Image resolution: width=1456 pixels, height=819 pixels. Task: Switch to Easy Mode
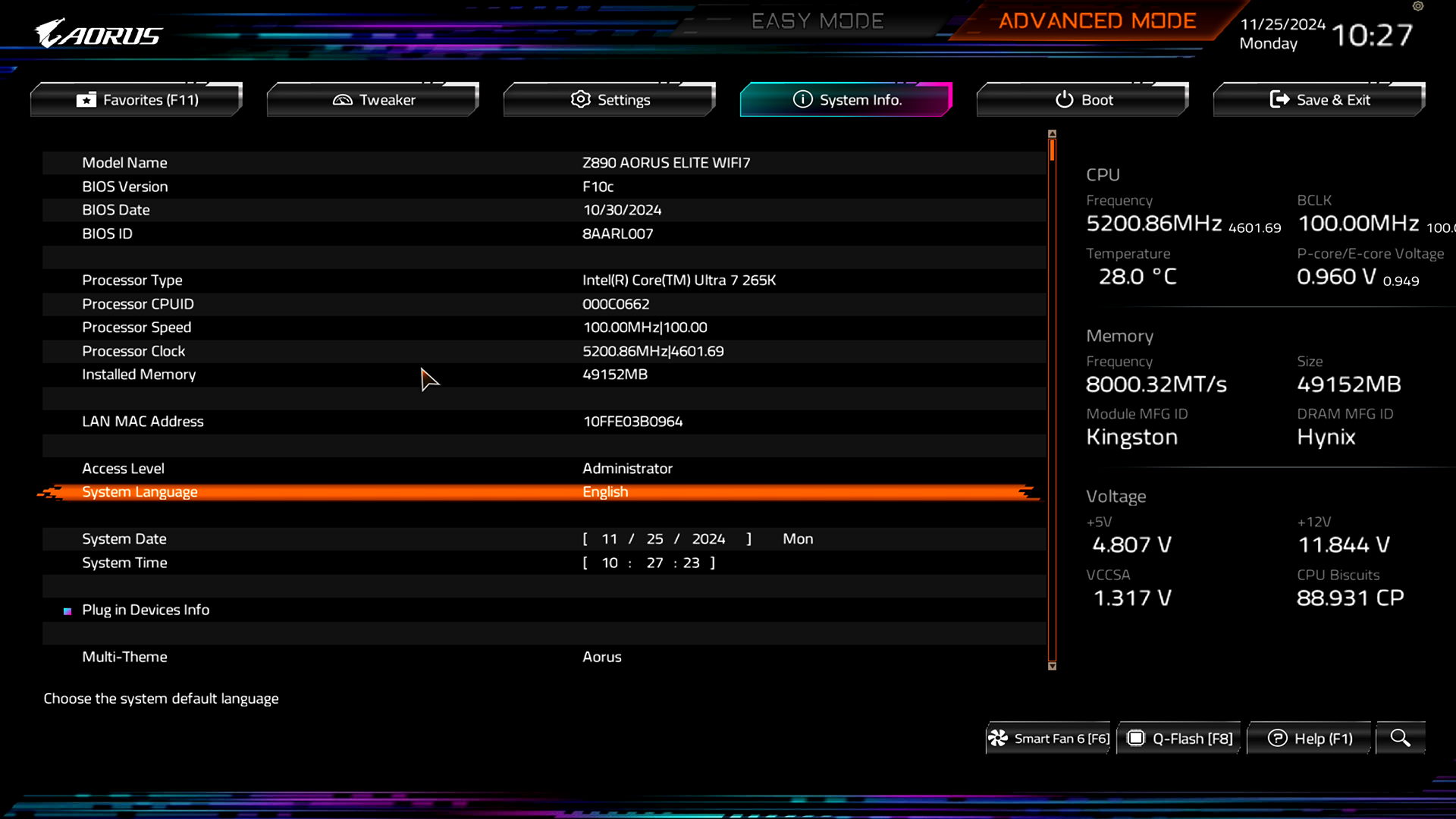click(817, 21)
